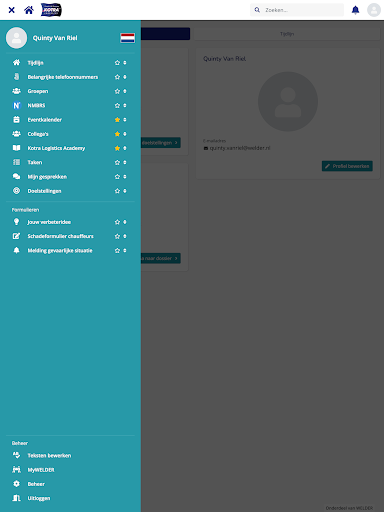Click reorder handle next to Doelstellingen
This screenshot has height=512, width=384.
tap(125, 191)
